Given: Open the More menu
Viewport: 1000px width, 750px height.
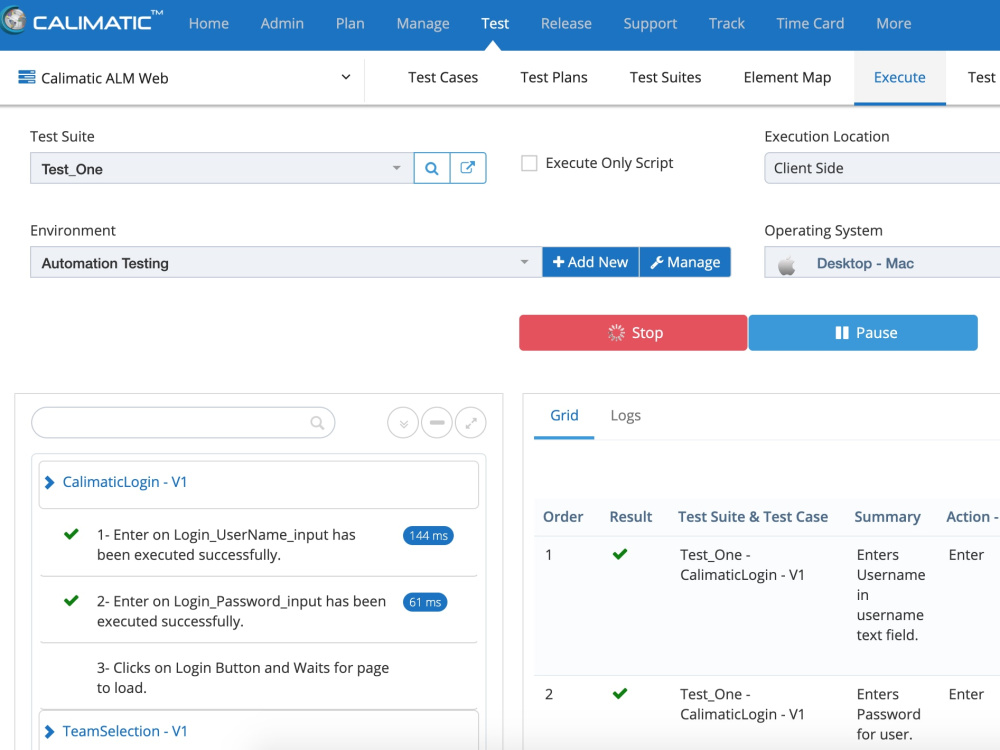Looking at the screenshot, I should 893,24.
